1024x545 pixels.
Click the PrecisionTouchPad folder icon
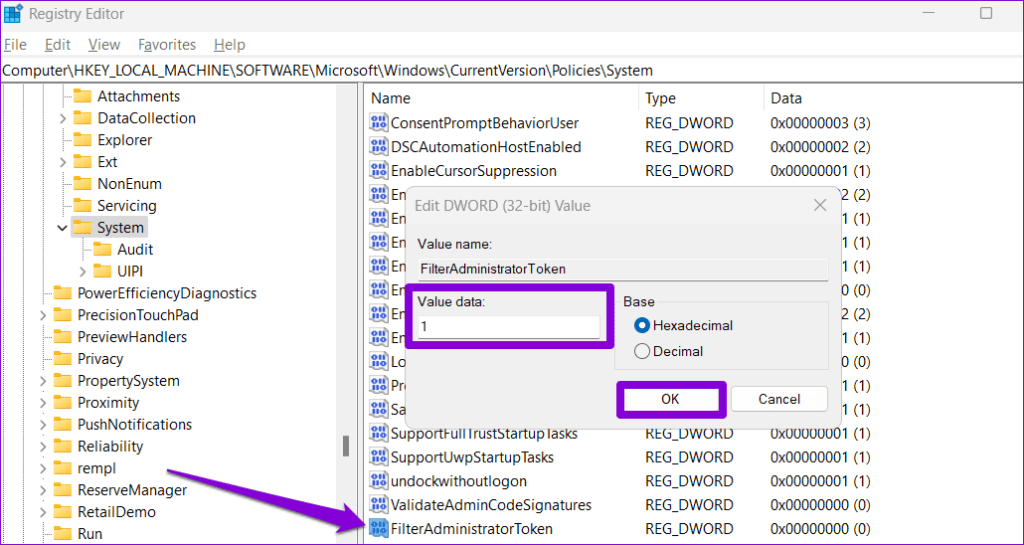[x=62, y=315]
